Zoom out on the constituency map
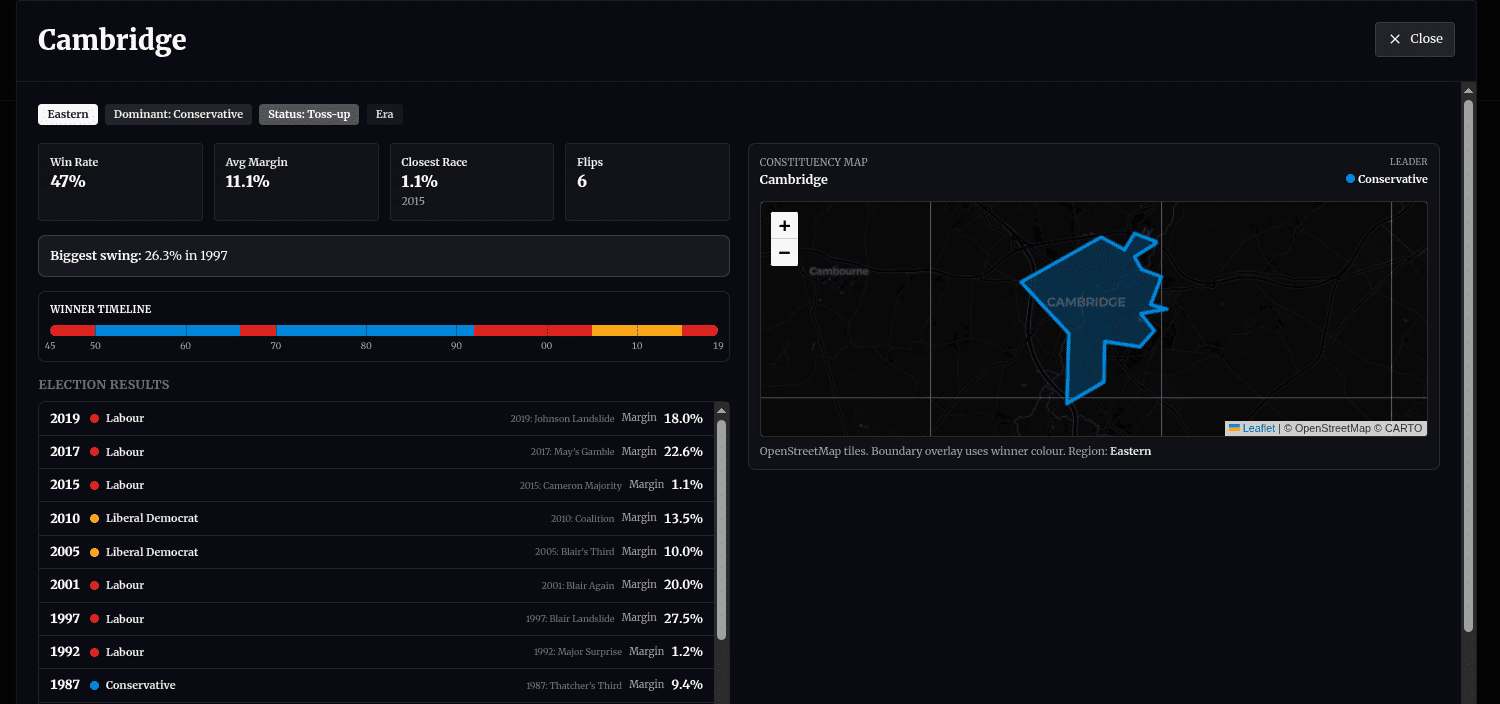This screenshot has width=1500, height=704. [784, 253]
